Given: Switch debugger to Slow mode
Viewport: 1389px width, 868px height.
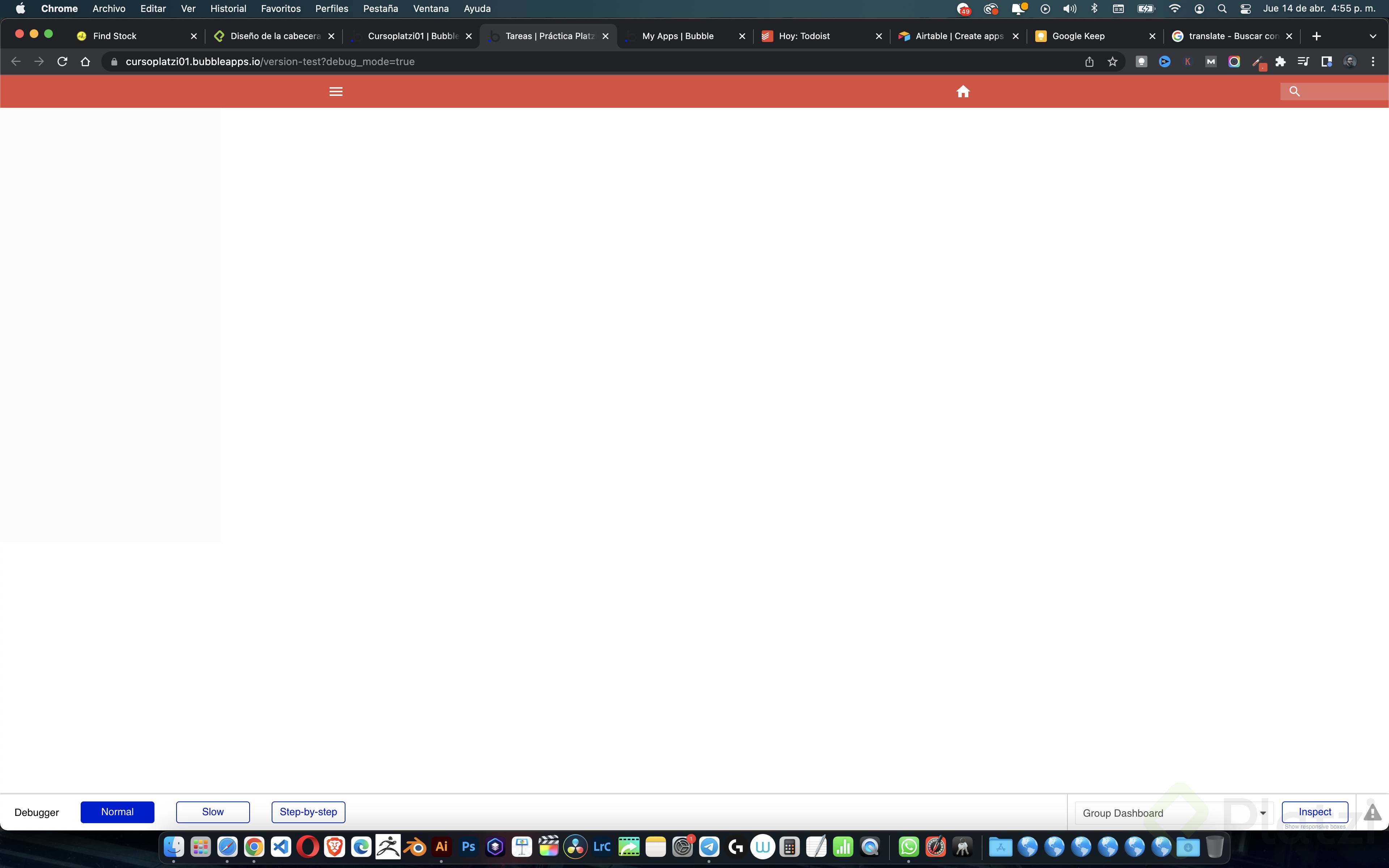Looking at the screenshot, I should pos(212,812).
